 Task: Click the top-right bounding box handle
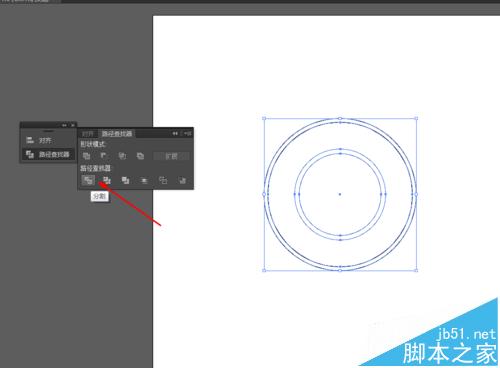pos(416,118)
